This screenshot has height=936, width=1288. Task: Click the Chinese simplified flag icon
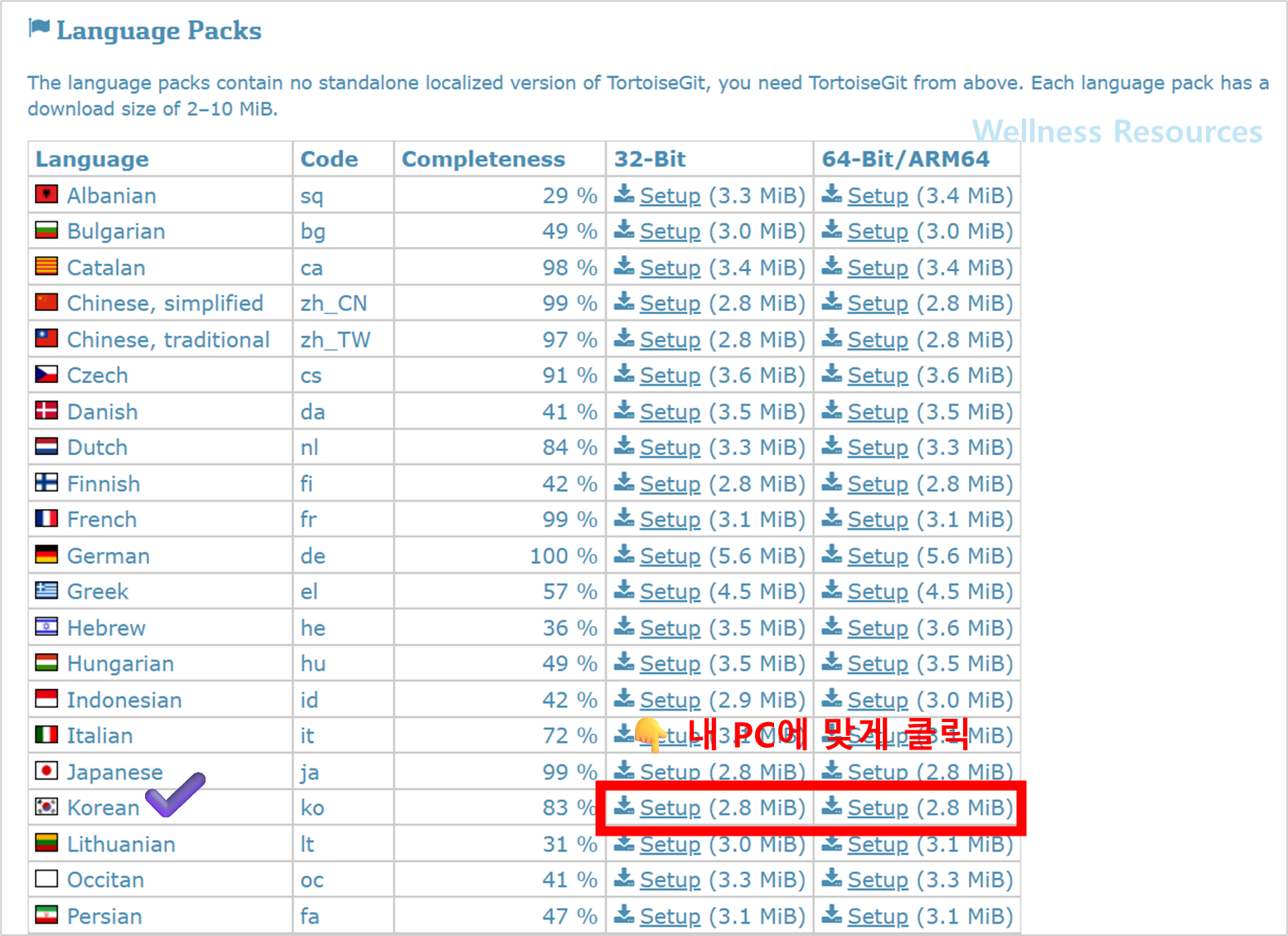46,302
